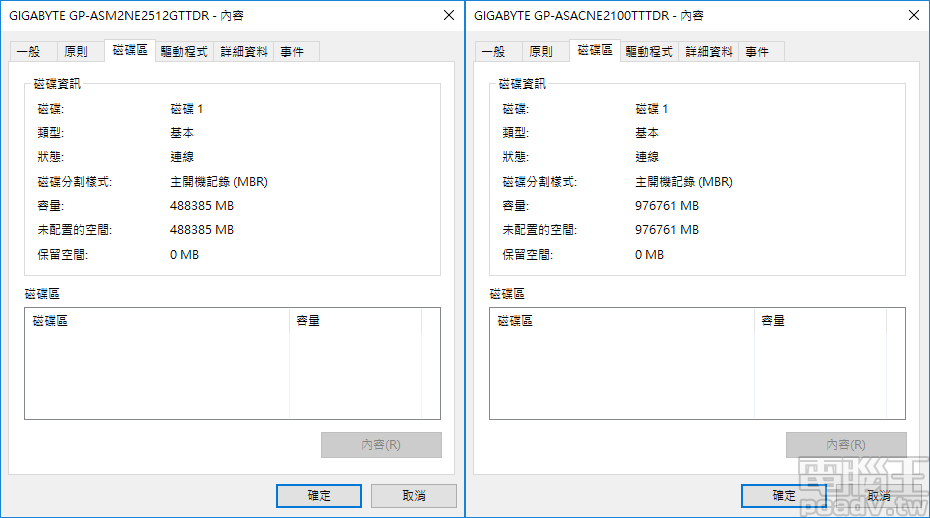This screenshot has height=518, width=930.
Task: Click 容量 column header in GP-ASM2NE2512GTTDR list
Action: [355, 320]
